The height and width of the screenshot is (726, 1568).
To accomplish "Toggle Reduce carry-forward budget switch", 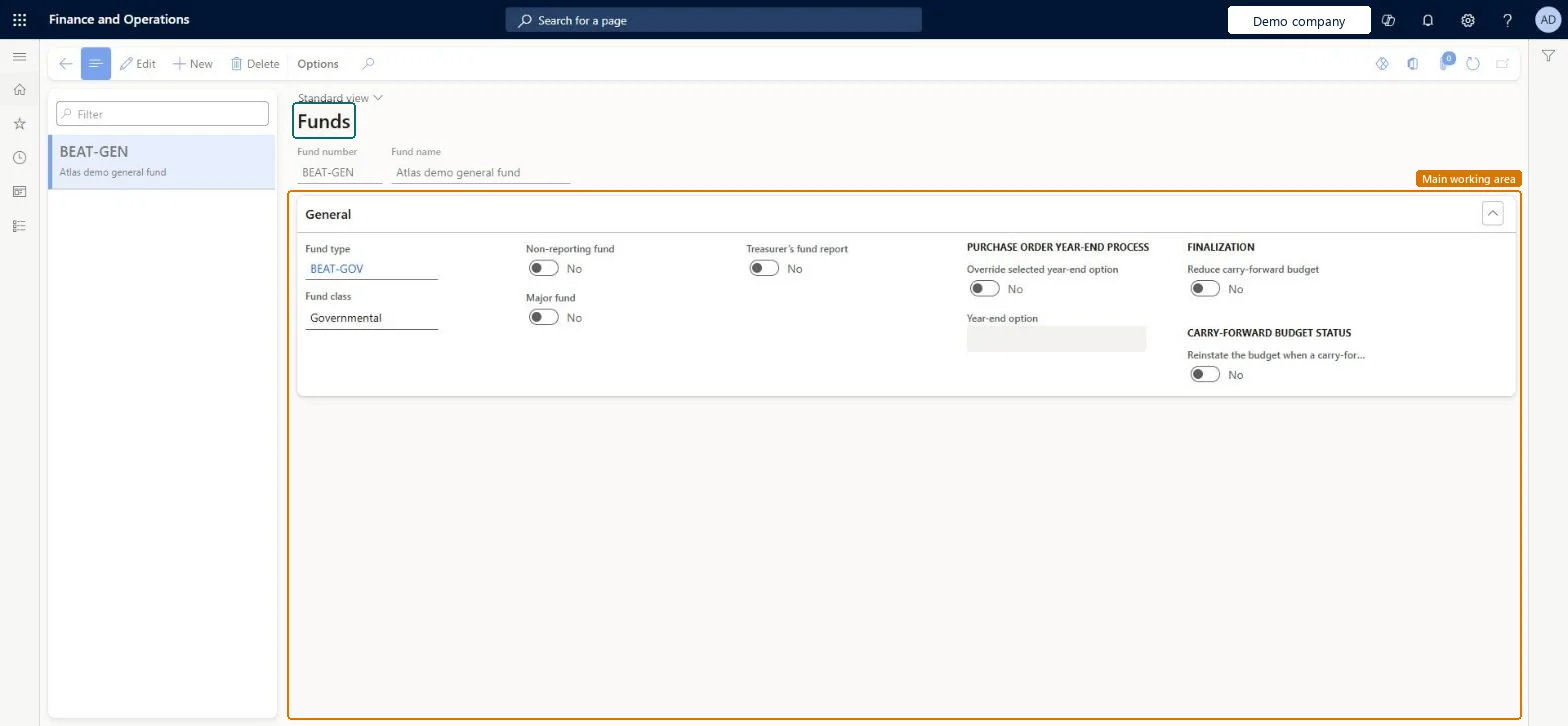I will pos(1205,288).
